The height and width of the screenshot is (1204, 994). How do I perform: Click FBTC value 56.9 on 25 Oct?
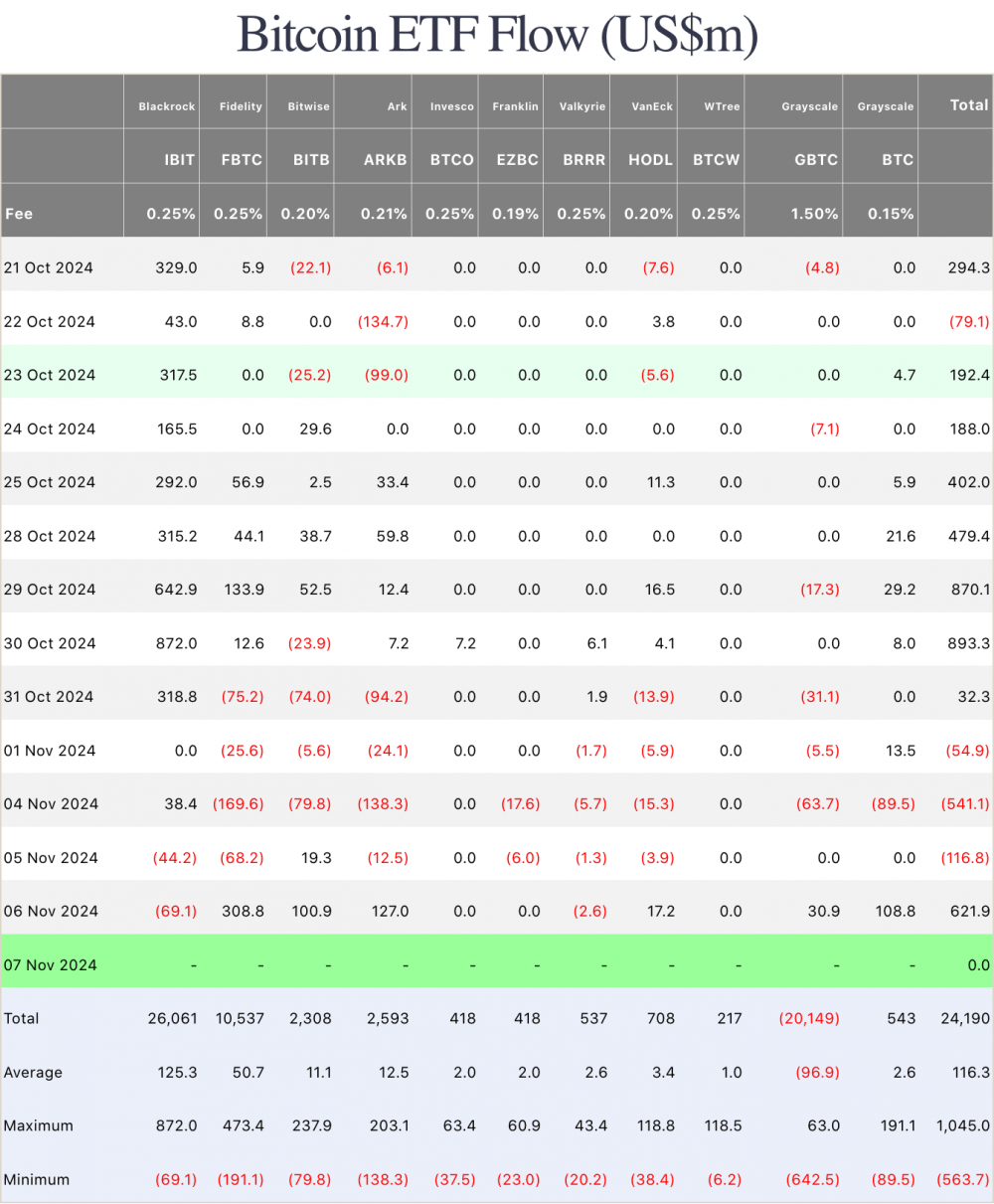pyautogui.click(x=247, y=482)
